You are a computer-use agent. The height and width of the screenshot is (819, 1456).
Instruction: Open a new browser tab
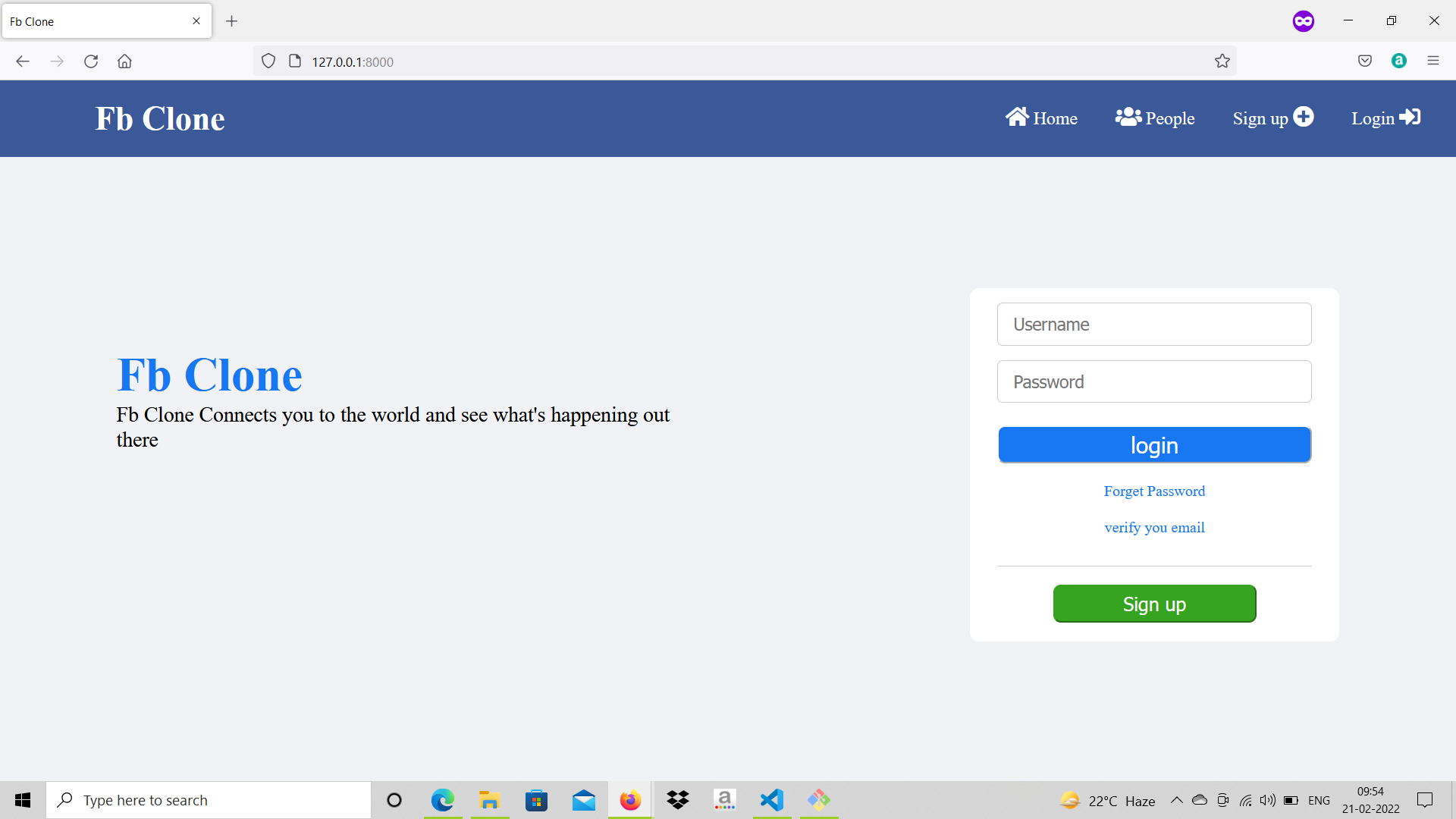tap(232, 21)
